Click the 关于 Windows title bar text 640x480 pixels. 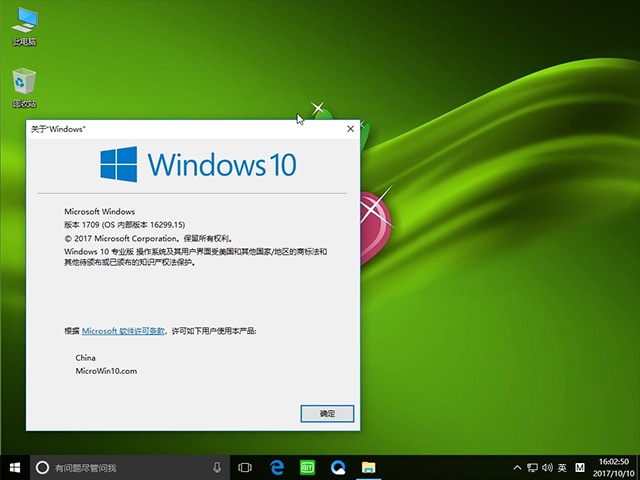(x=58, y=129)
